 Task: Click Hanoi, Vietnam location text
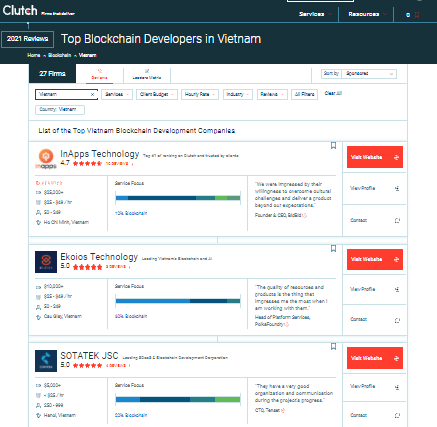coord(60,415)
